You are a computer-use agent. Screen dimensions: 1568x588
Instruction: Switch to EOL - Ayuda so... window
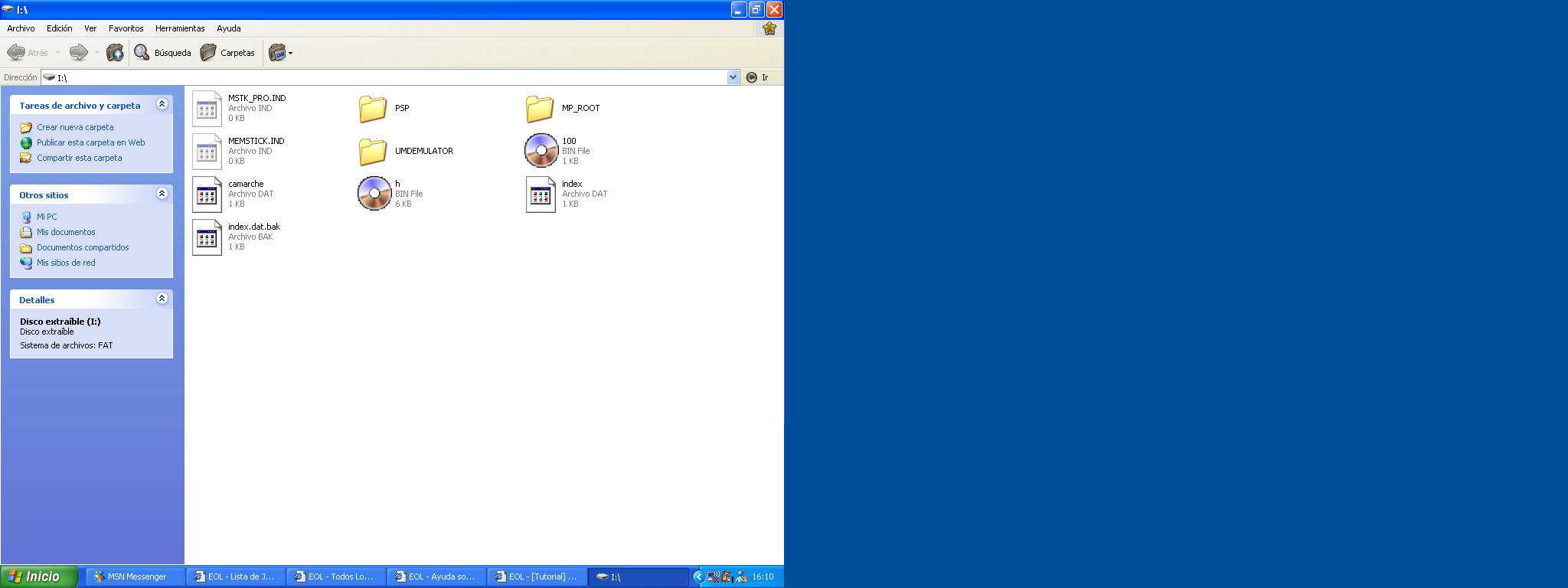coord(436,577)
